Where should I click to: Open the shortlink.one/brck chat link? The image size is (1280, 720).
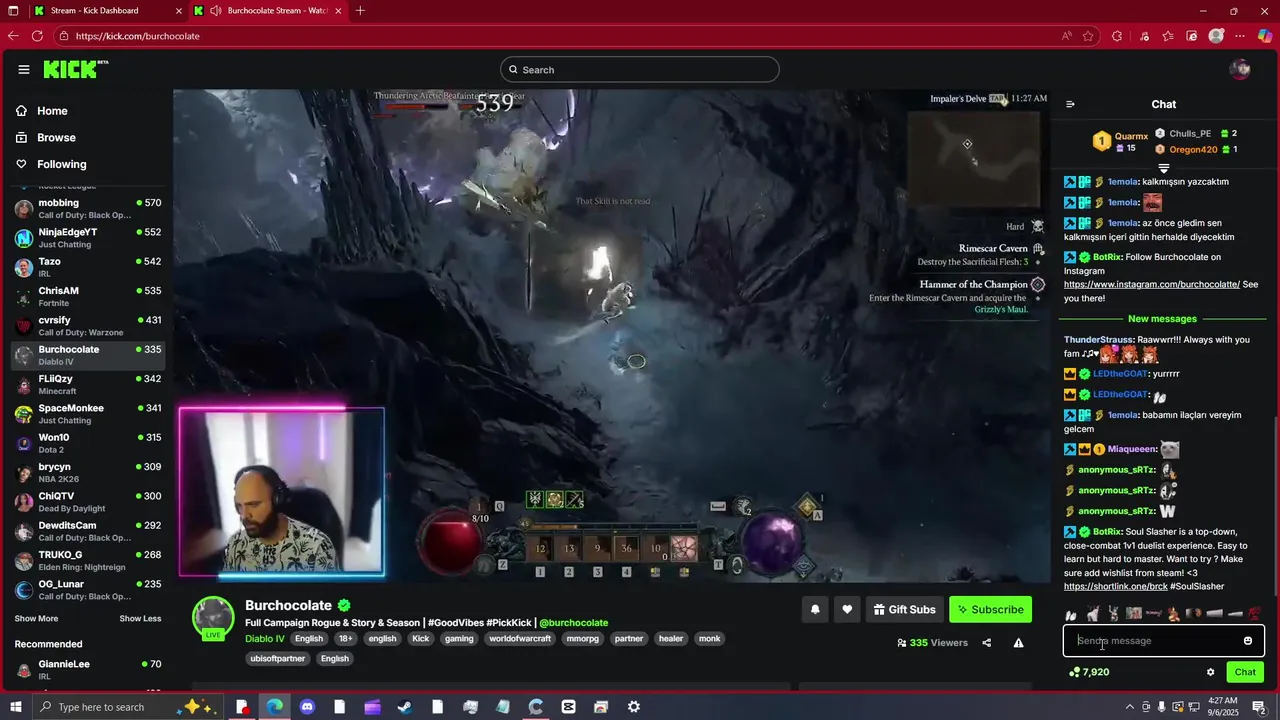tap(1115, 587)
